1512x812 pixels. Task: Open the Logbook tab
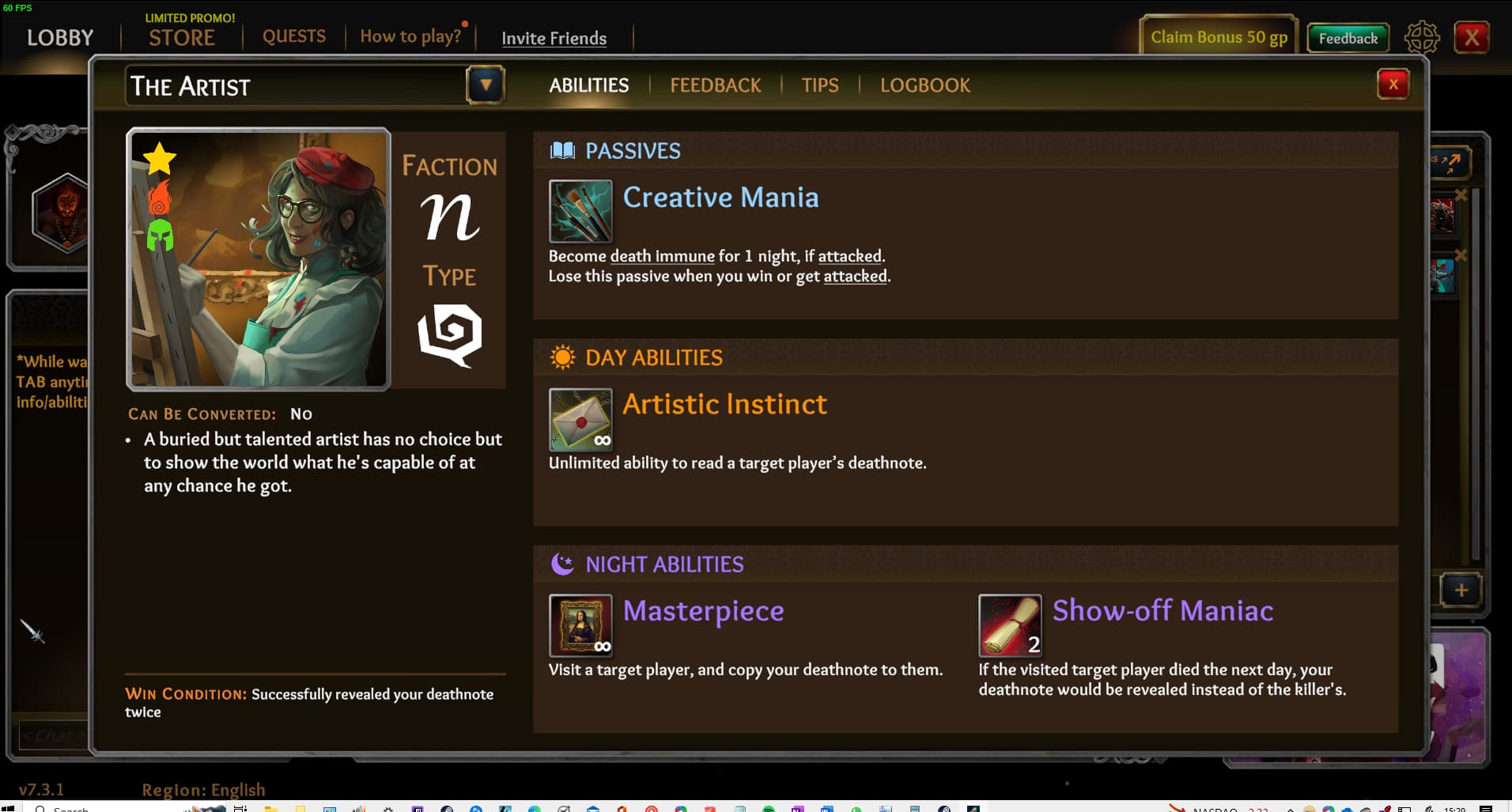pyautogui.click(x=925, y=85)
